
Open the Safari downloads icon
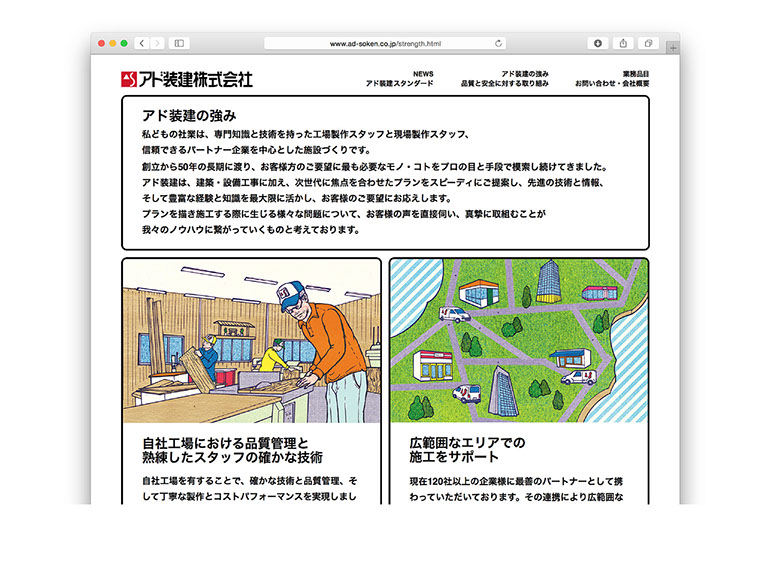(598, 44)
